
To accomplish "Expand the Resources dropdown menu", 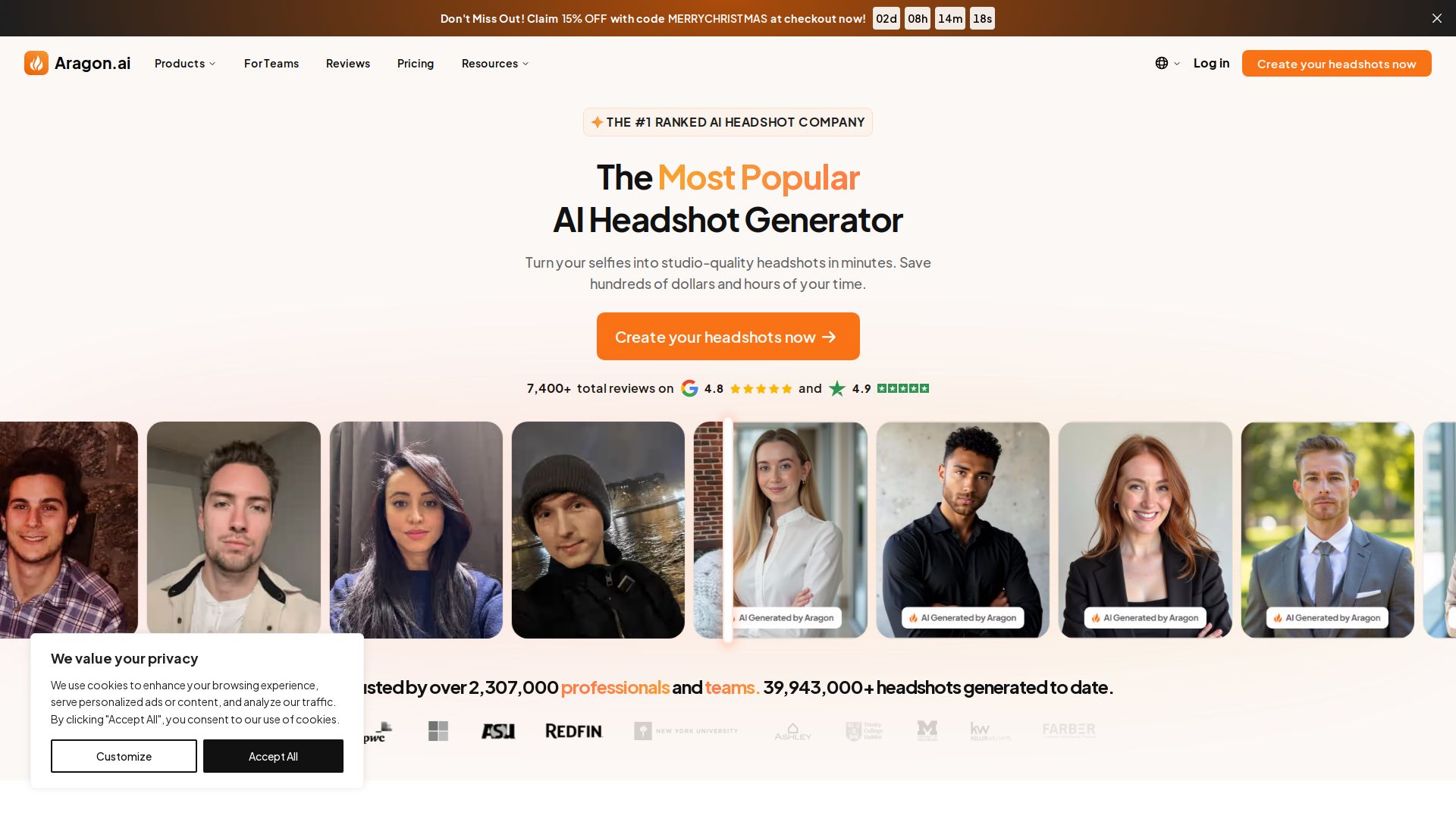I will [495, 64].
